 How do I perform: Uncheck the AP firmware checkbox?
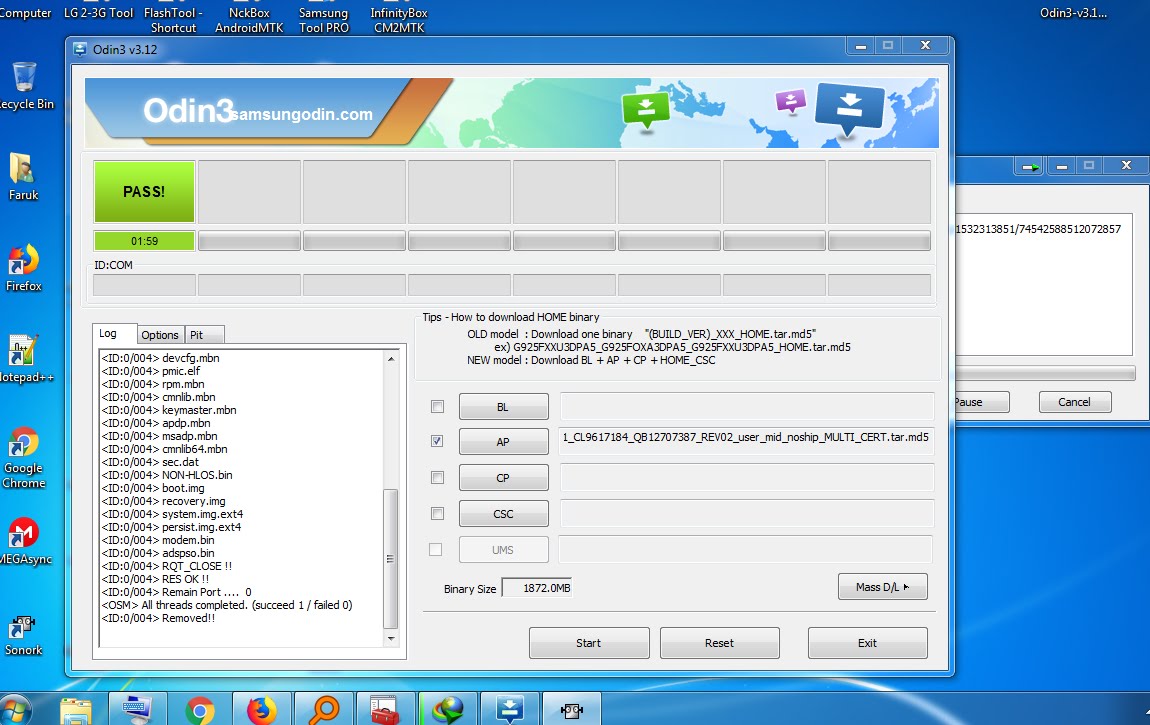(436, 441)
